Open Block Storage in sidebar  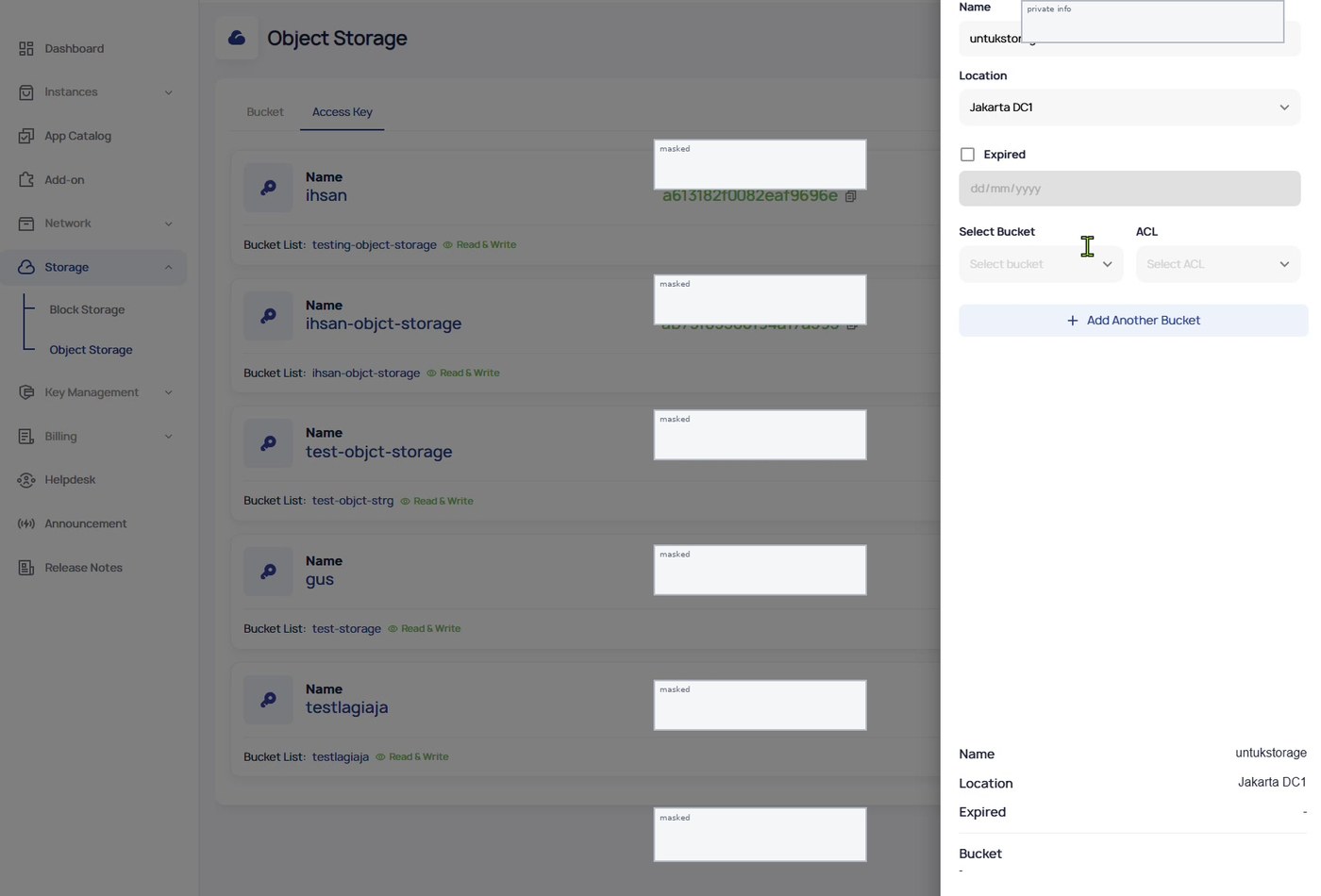coord(87,309)
